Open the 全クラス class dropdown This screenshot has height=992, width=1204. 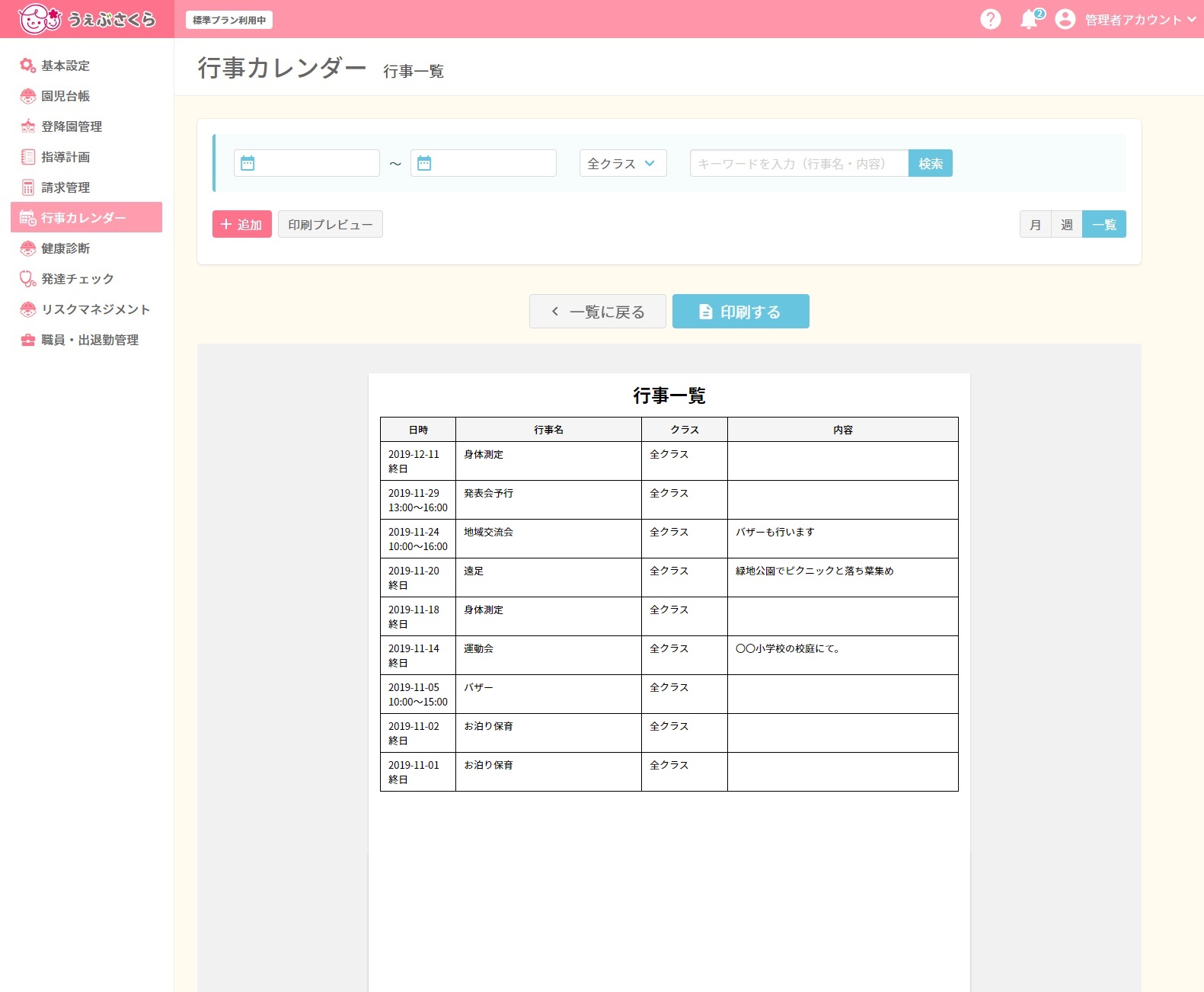623,163
